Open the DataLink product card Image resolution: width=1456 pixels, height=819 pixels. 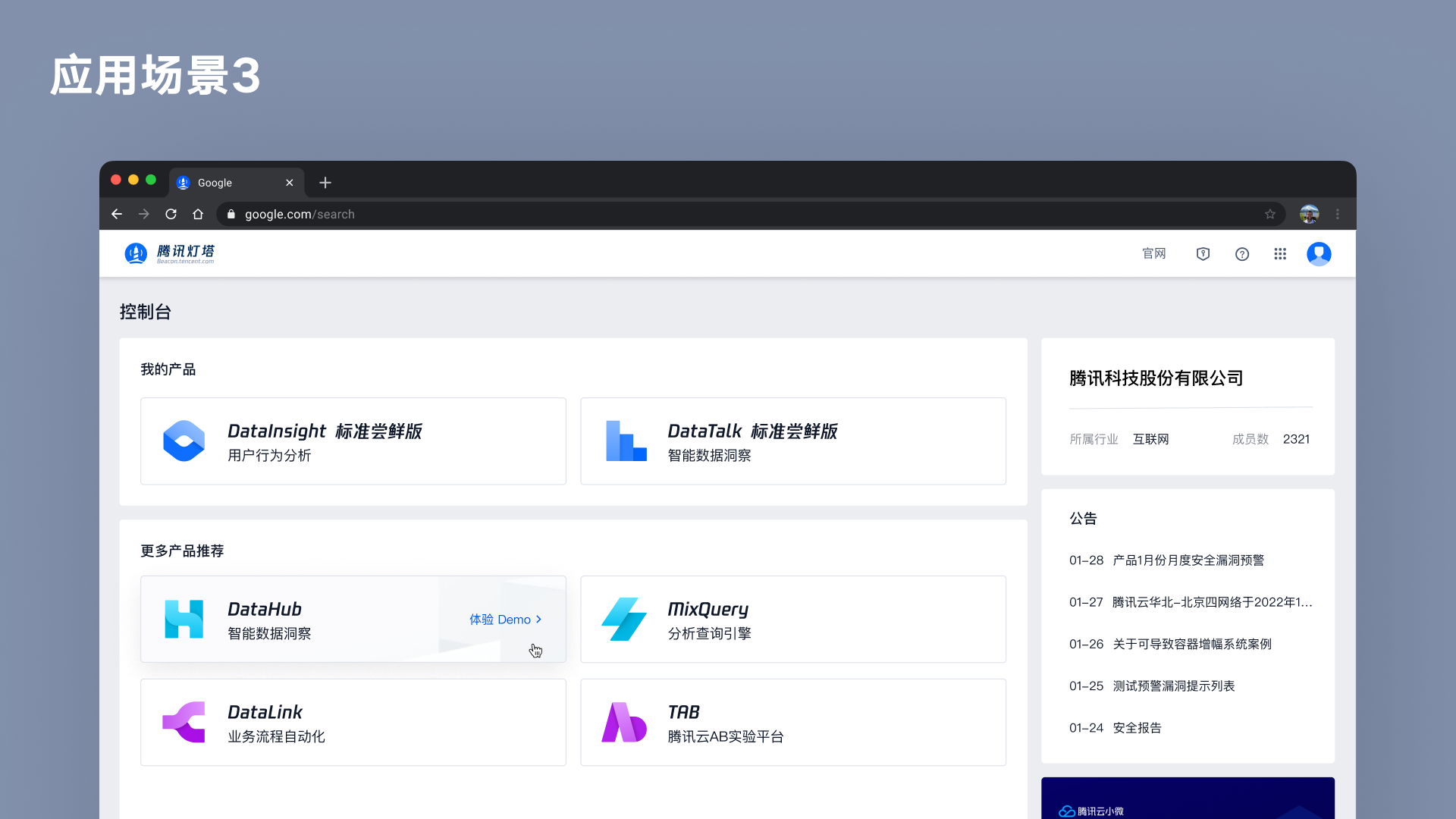point(353,722)
